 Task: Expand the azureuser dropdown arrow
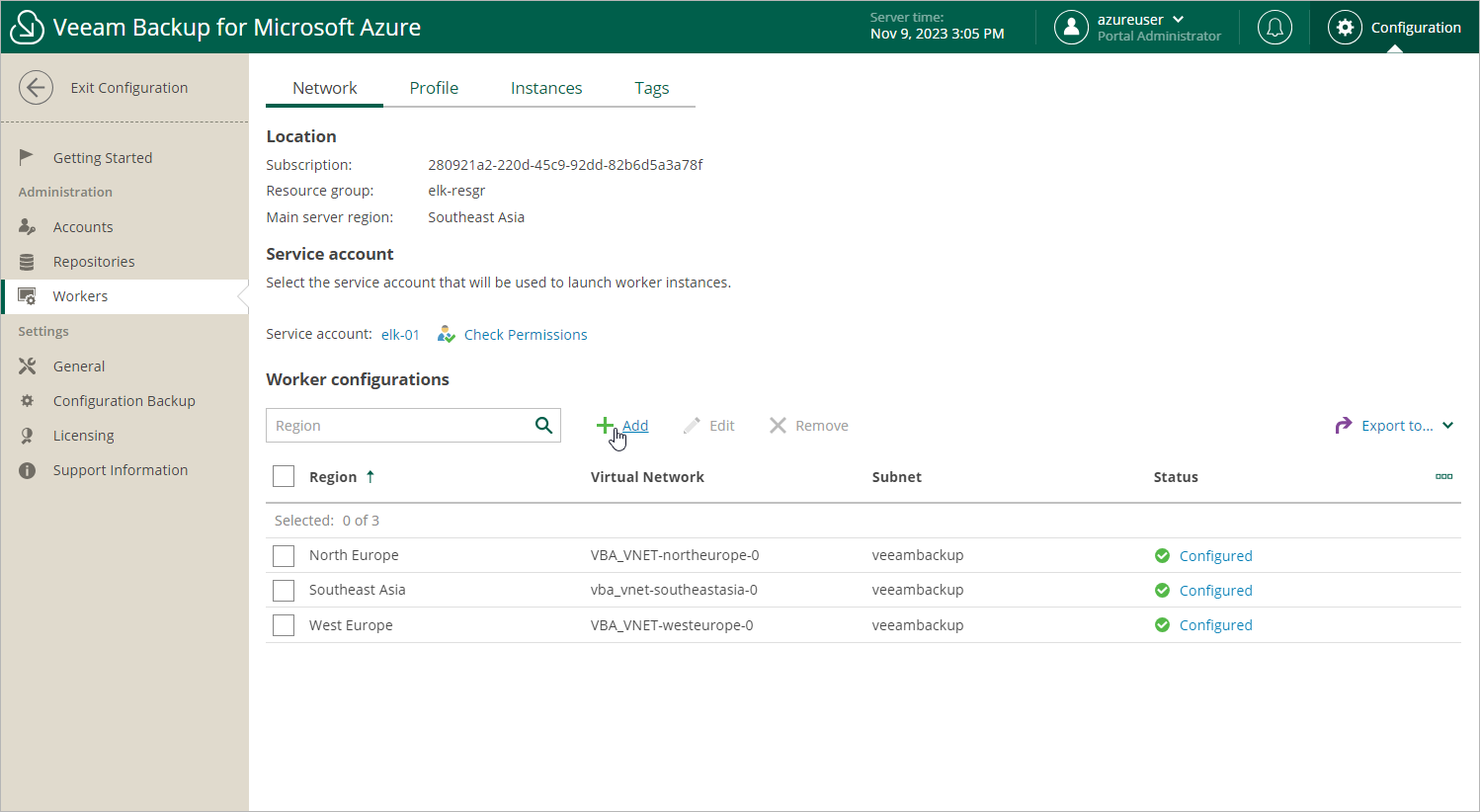1178,20
